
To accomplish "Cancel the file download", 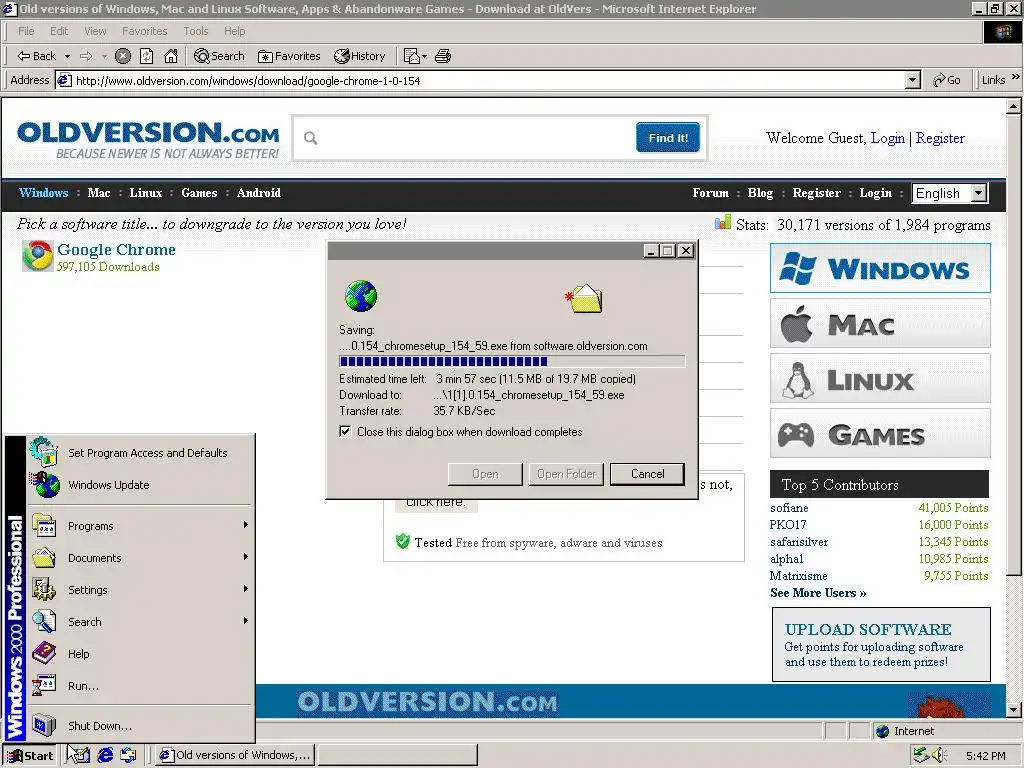I will [x=647, y=474].
